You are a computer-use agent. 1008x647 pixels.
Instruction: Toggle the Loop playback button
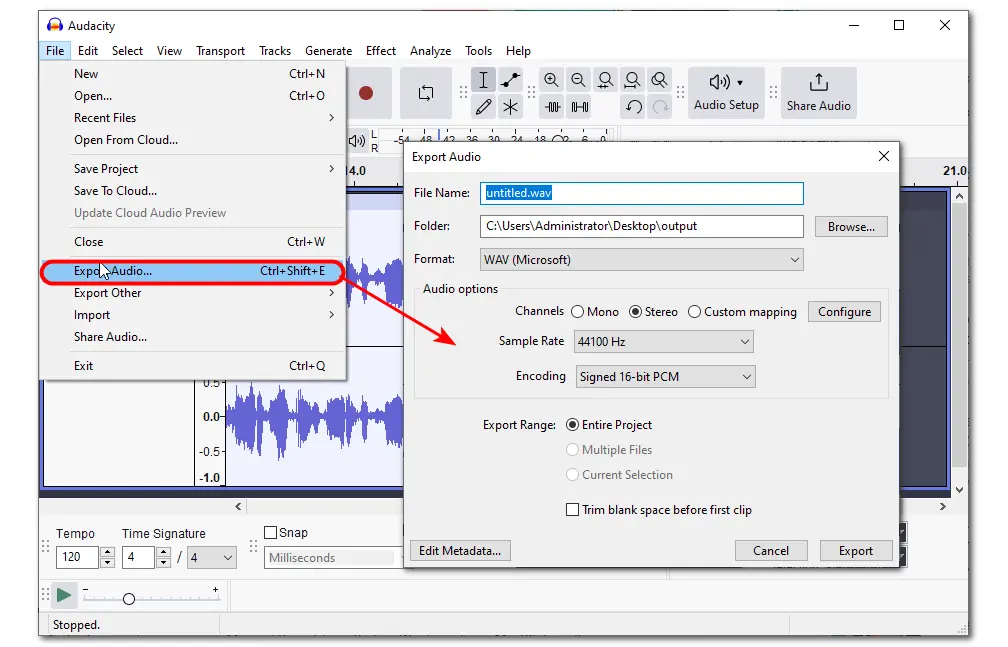(x=426, y=93)
